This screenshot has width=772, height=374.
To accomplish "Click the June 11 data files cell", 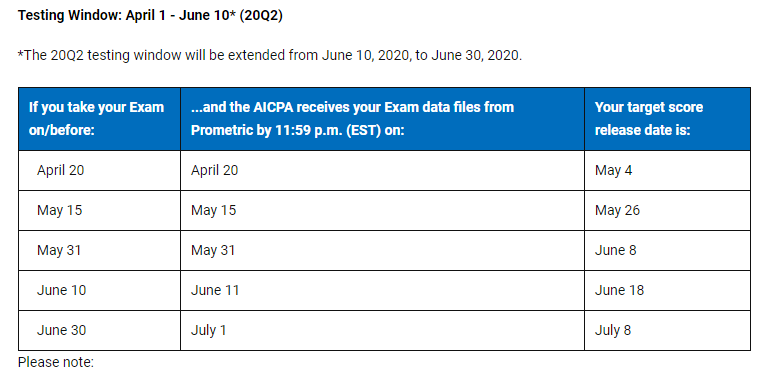I will point(383,290).
